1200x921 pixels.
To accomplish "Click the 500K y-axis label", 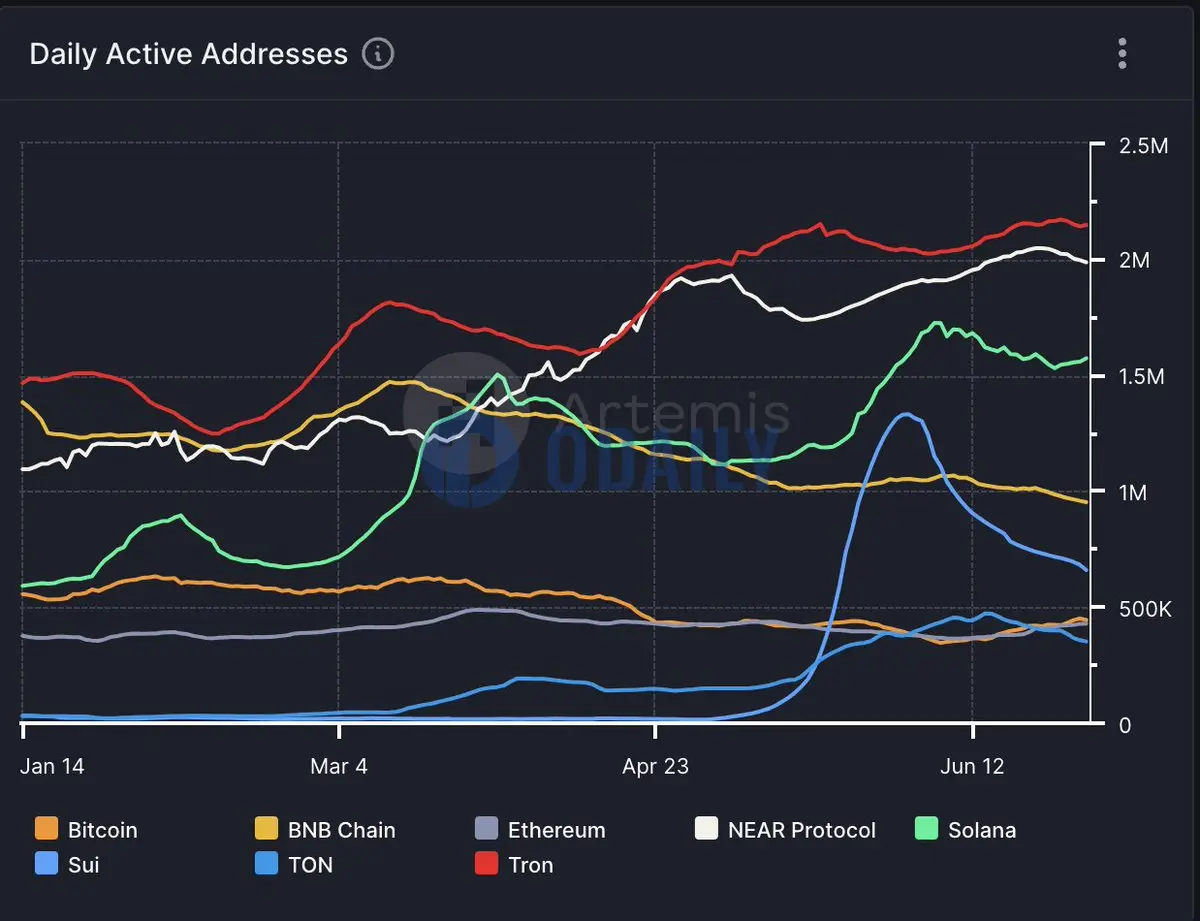I will coord(1145,609).
